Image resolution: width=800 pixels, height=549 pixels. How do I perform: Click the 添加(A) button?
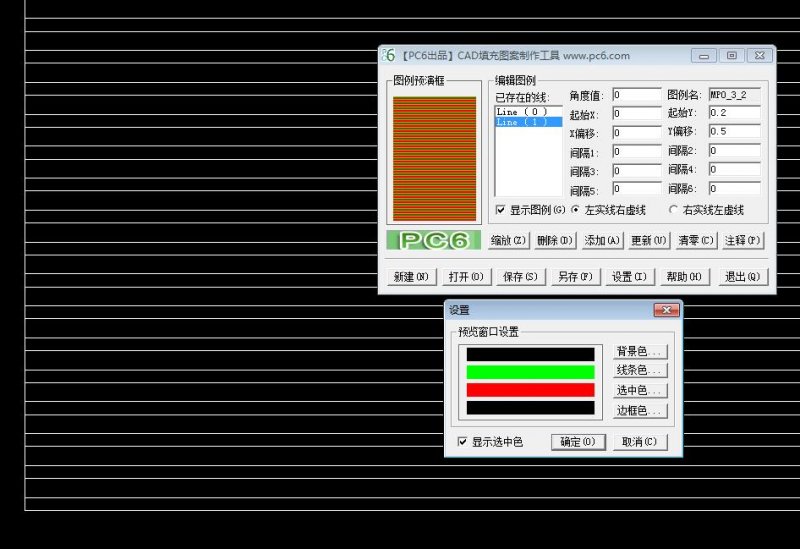(602, 240)
